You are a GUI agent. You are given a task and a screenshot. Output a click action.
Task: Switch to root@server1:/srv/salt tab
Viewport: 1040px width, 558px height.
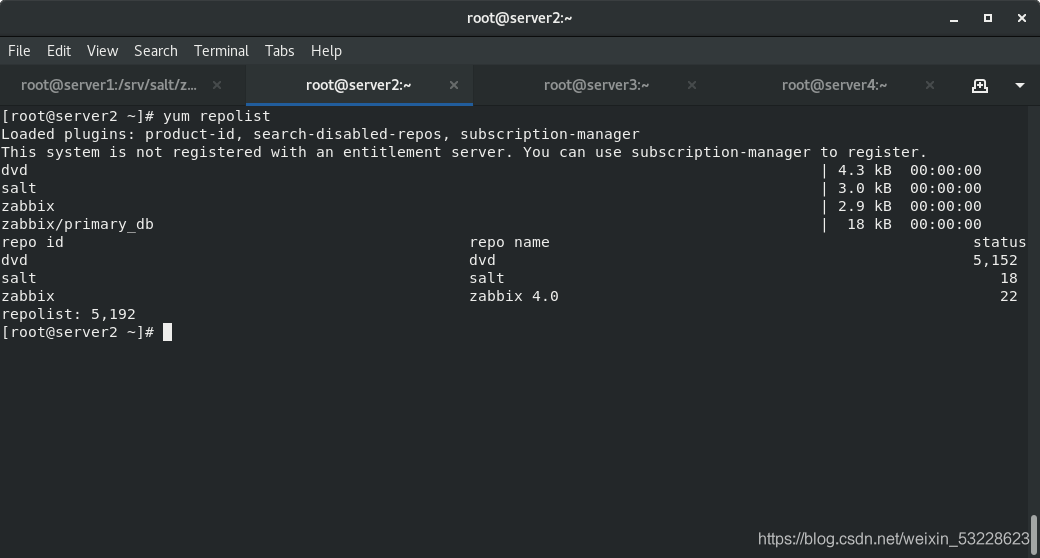109,85
